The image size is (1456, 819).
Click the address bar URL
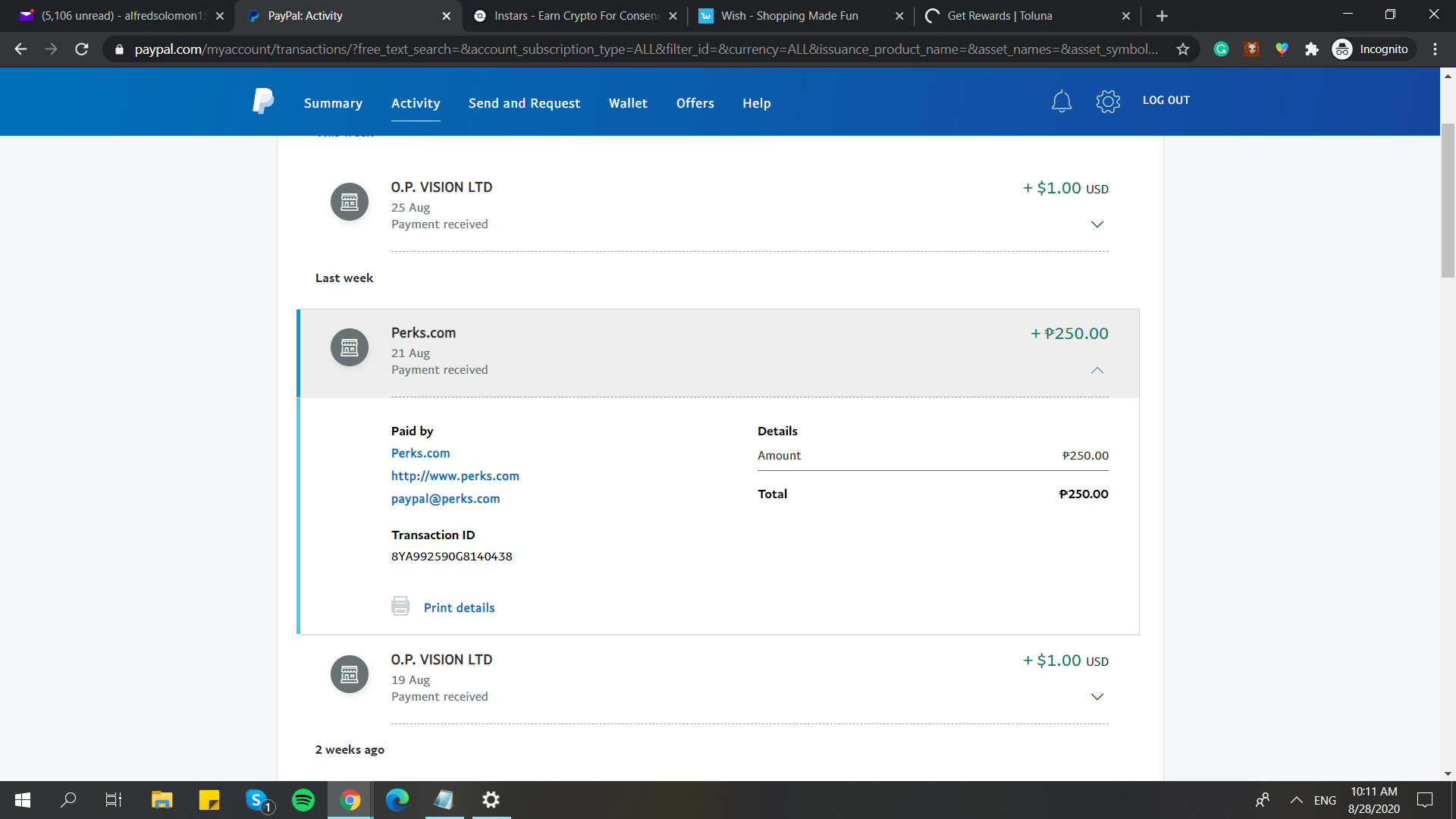click(645, 49)
